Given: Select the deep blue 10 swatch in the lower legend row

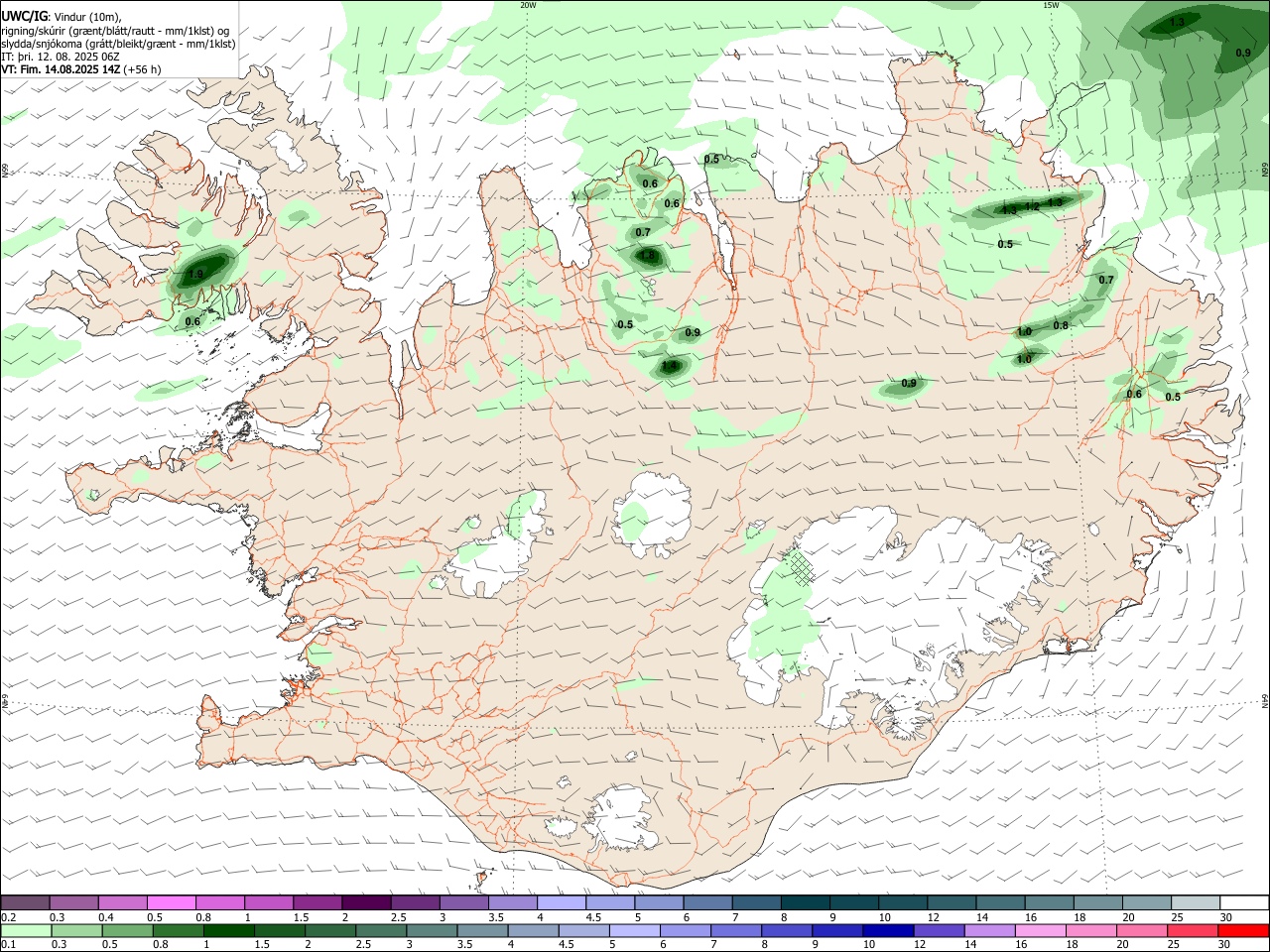Looking at the screenshot, I should (888, 930).
